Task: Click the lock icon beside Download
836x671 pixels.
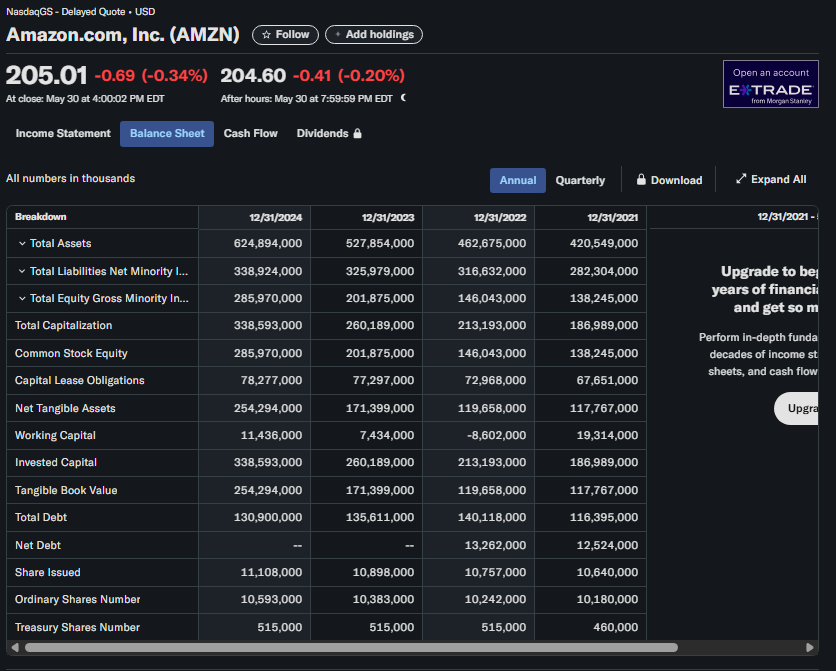Action: (641, 180)
